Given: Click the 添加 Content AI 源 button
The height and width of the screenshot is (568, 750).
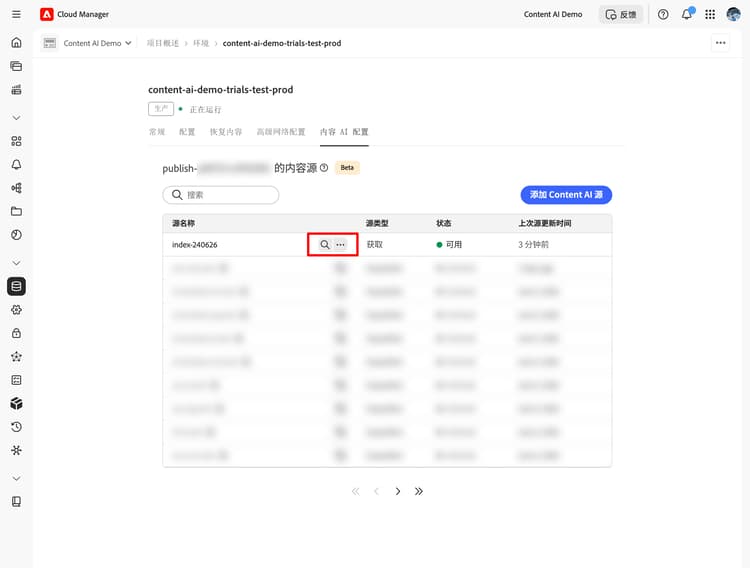Looking at the screenshot, I should click(566, 195).
